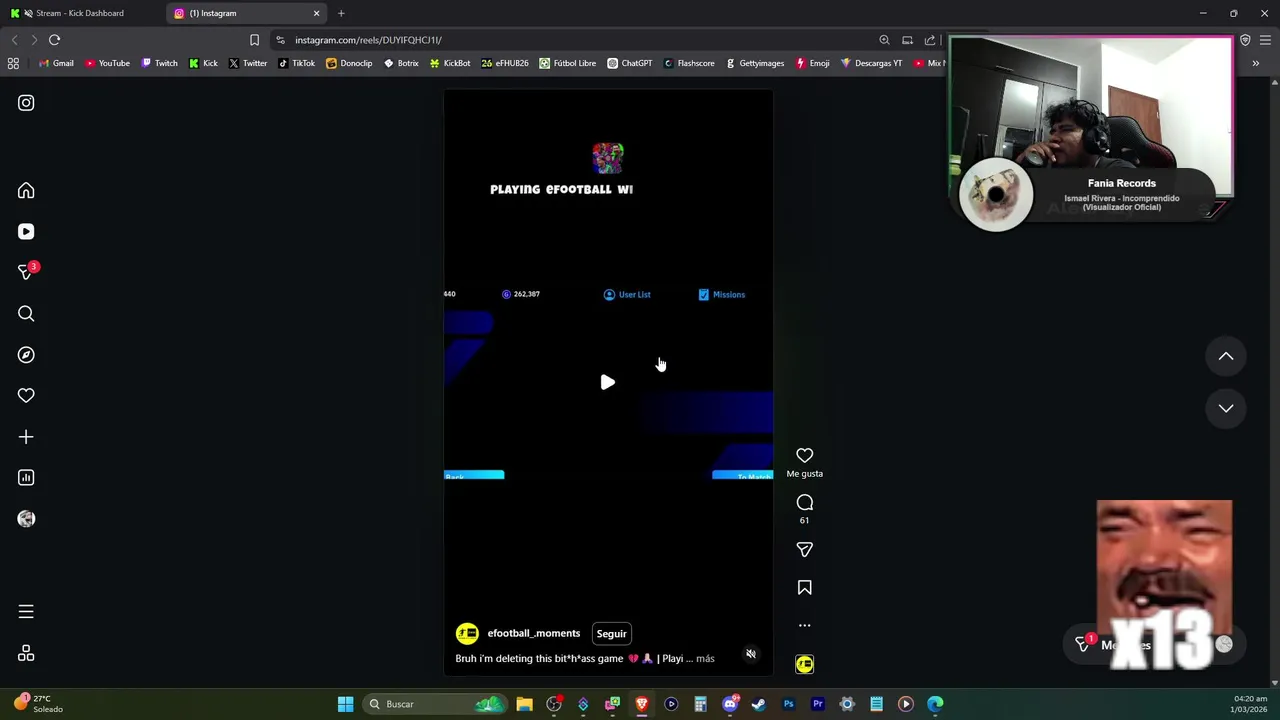The width and height of the screenshot is (1280, 720).
Task: Open Instagram home from the sidebar
Action: click(x=26, y=191)
